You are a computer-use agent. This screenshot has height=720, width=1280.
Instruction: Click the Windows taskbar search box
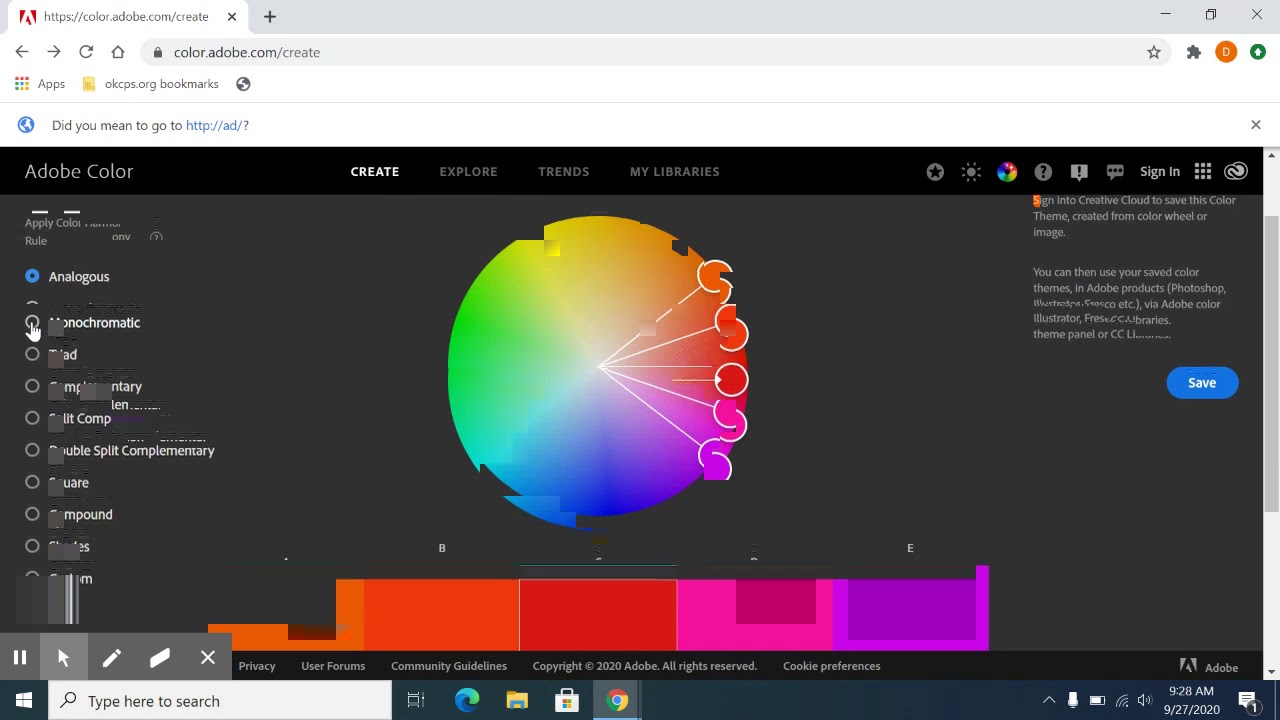(x=220, y=701)
